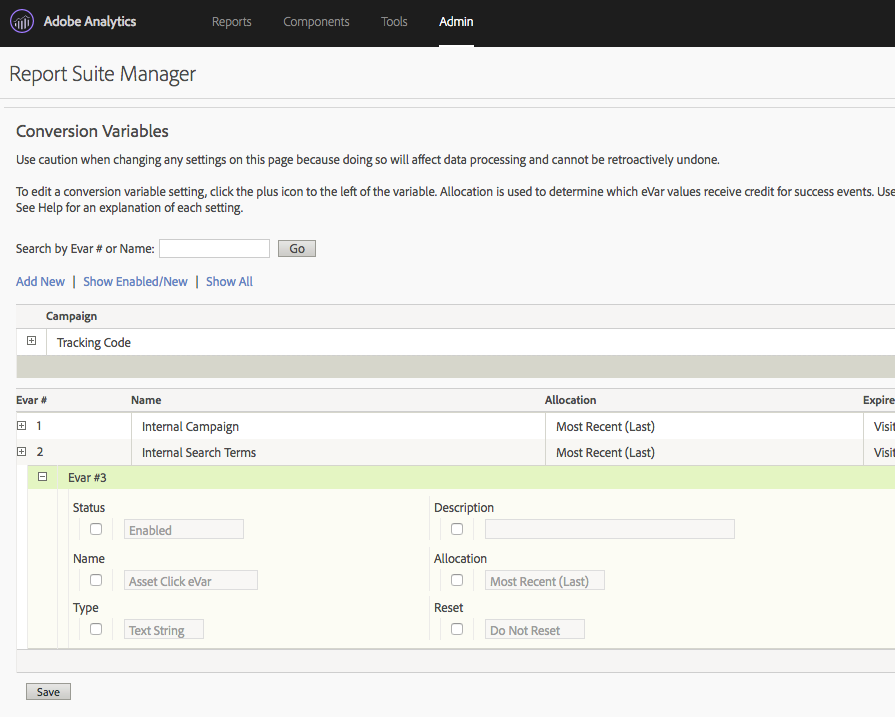The image size is (895, 717).
Task: Expand eVar 2 Internal Search Terms settings
Action: click(22, 451)
